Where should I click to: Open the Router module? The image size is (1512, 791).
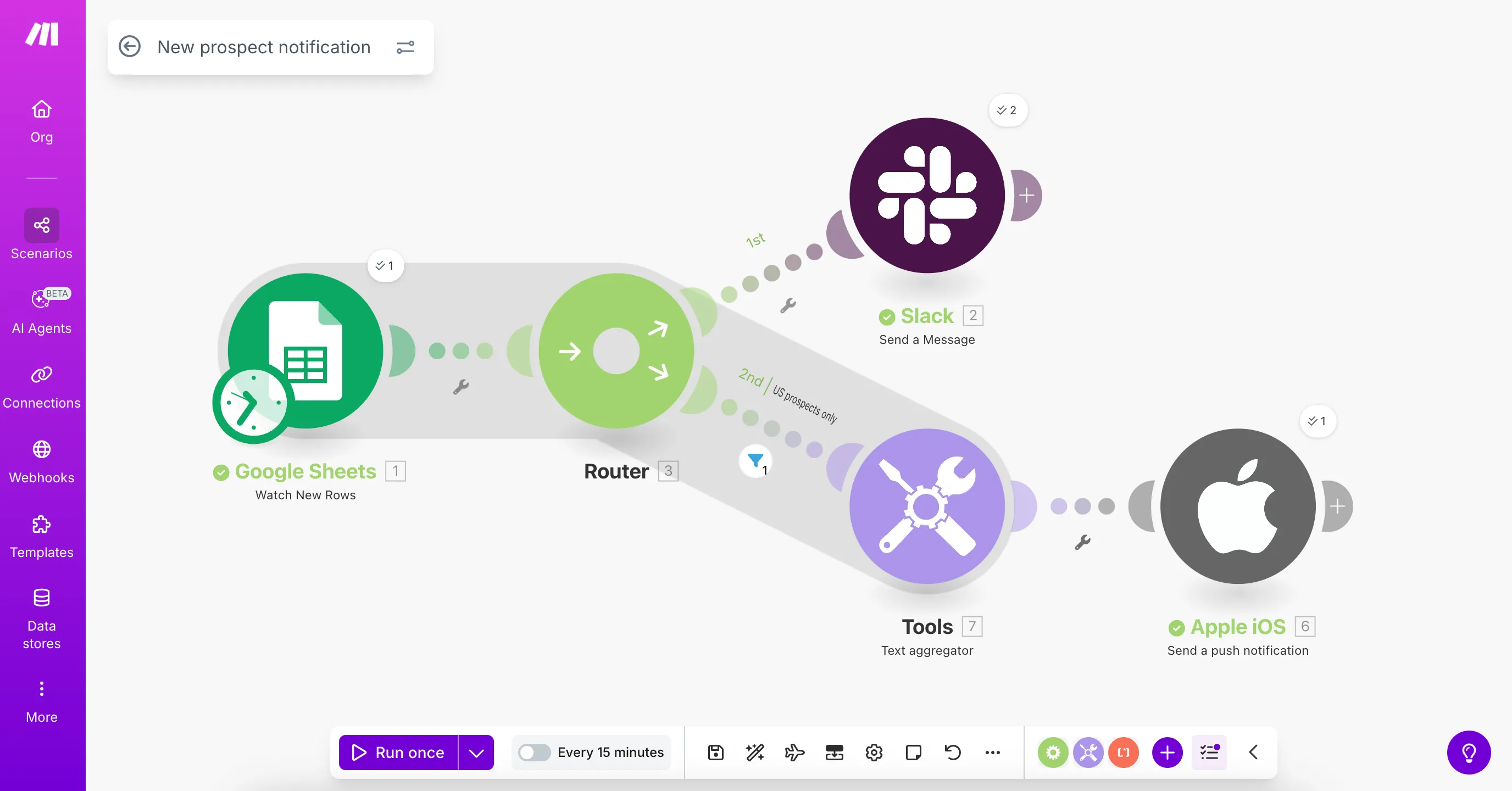(616, 350)
